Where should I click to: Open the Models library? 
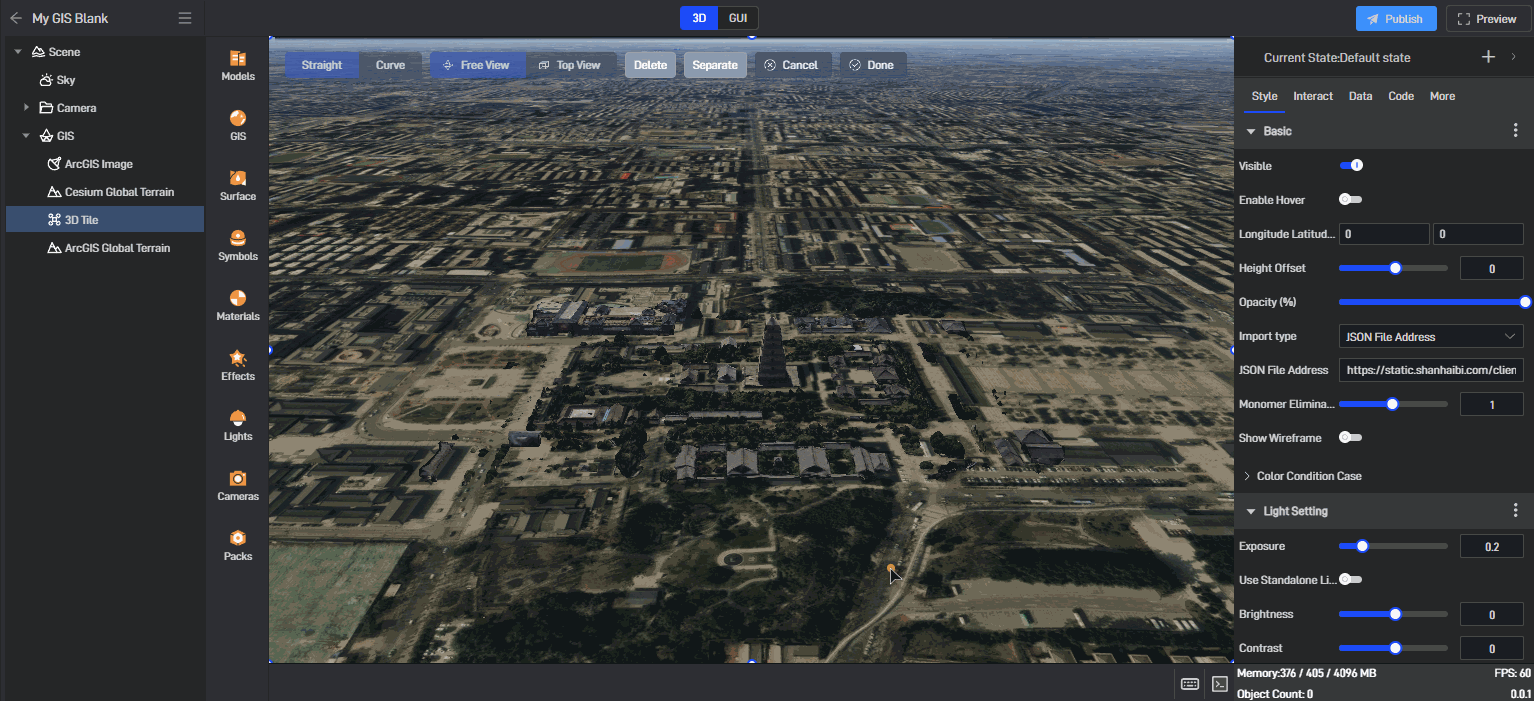tap(238, 66)
